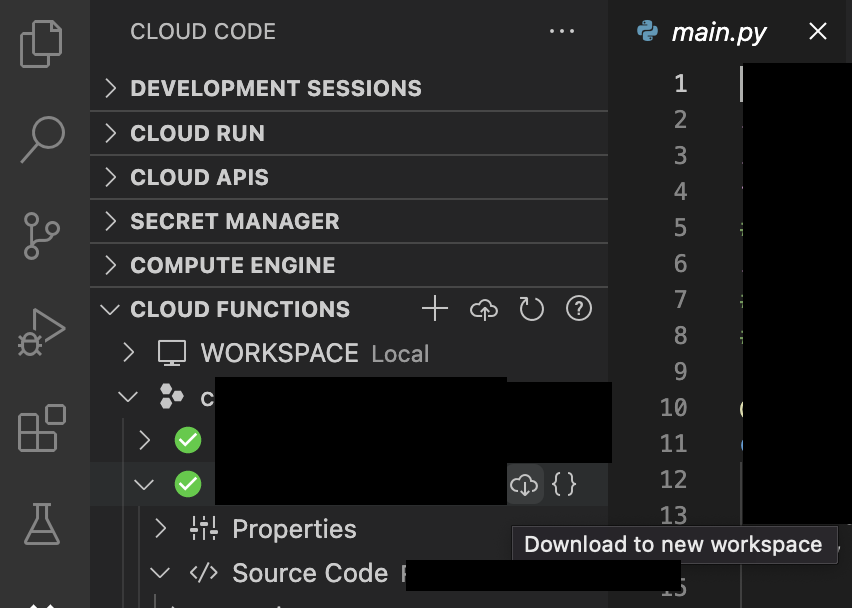The width and height of the screenshot is (852, 608).
Task: Refresh the Cloud Functions list
Action: (531, 309)
